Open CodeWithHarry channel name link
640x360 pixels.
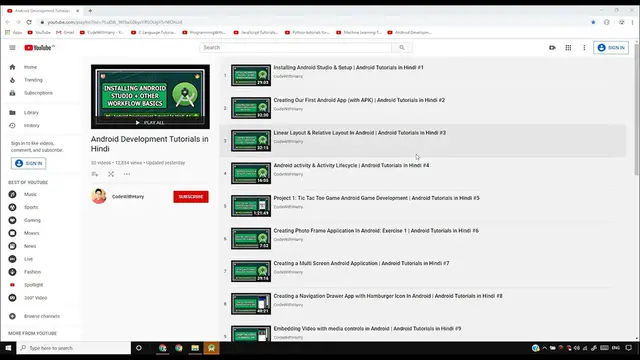click(128, 197)
